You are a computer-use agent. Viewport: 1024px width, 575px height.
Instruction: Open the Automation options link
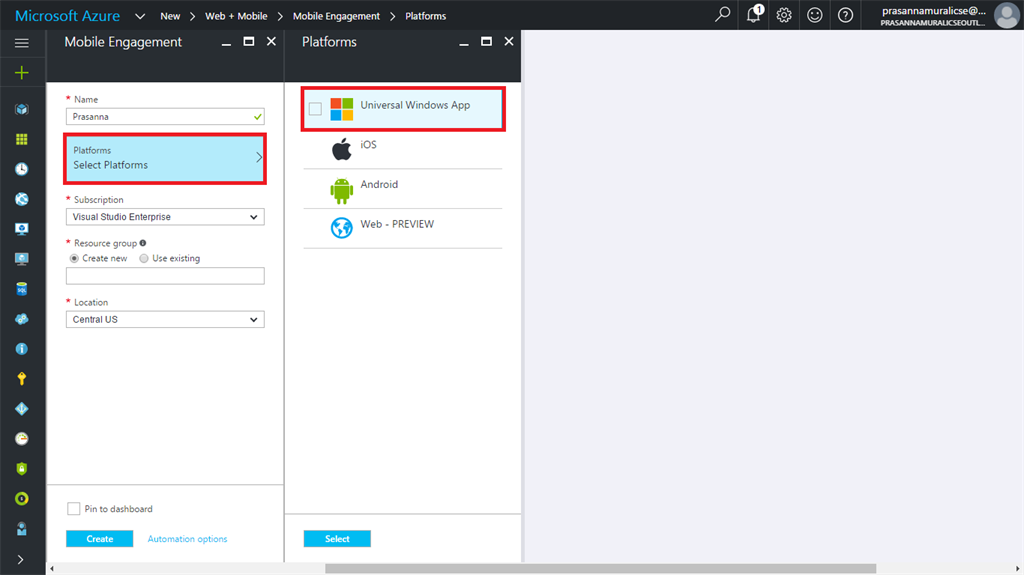coord(187,539)
